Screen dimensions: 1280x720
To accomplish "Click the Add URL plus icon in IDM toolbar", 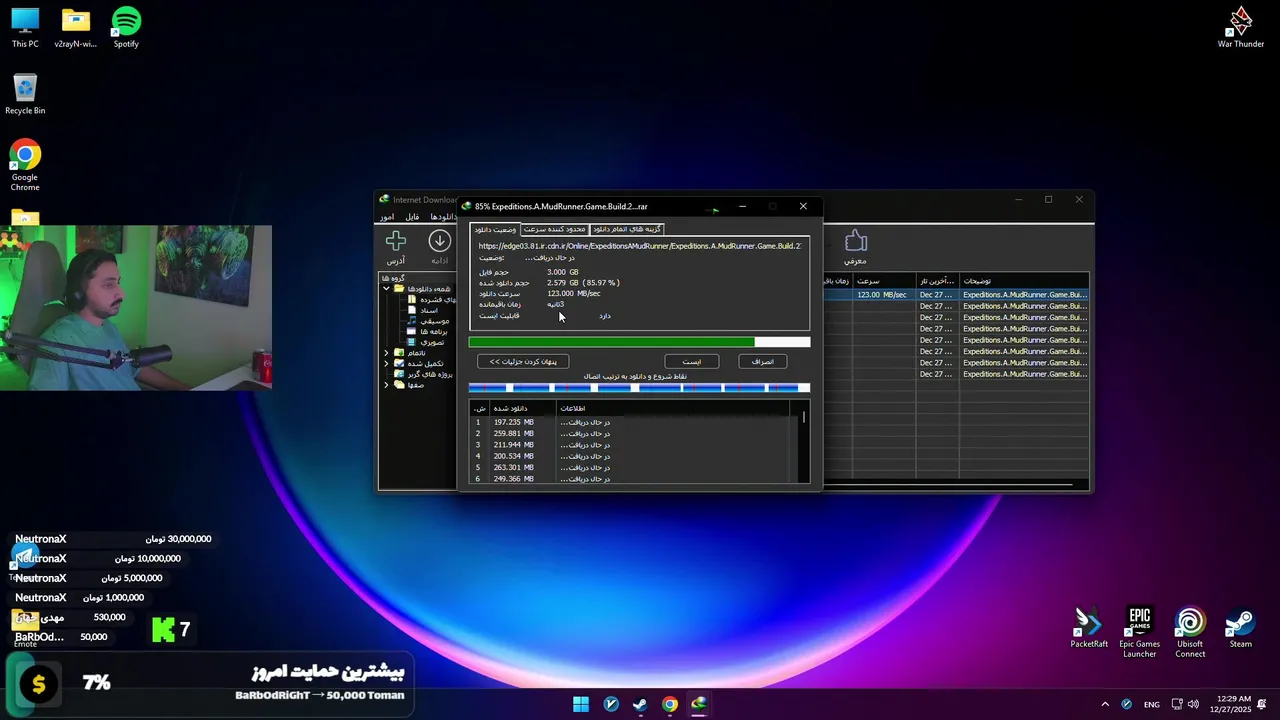I will [396, 241].
